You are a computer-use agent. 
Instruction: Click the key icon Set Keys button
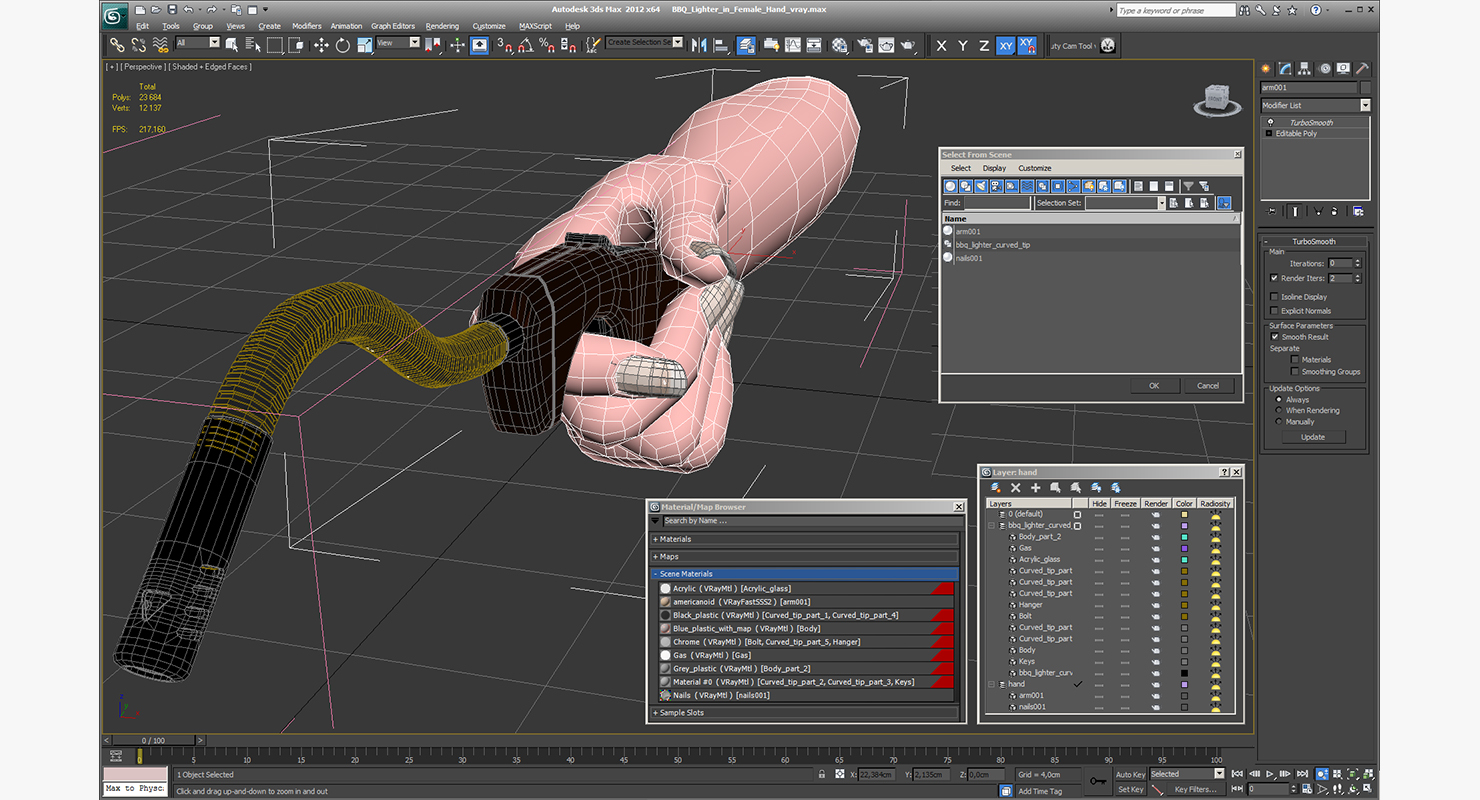click(x=1099, y=780)
